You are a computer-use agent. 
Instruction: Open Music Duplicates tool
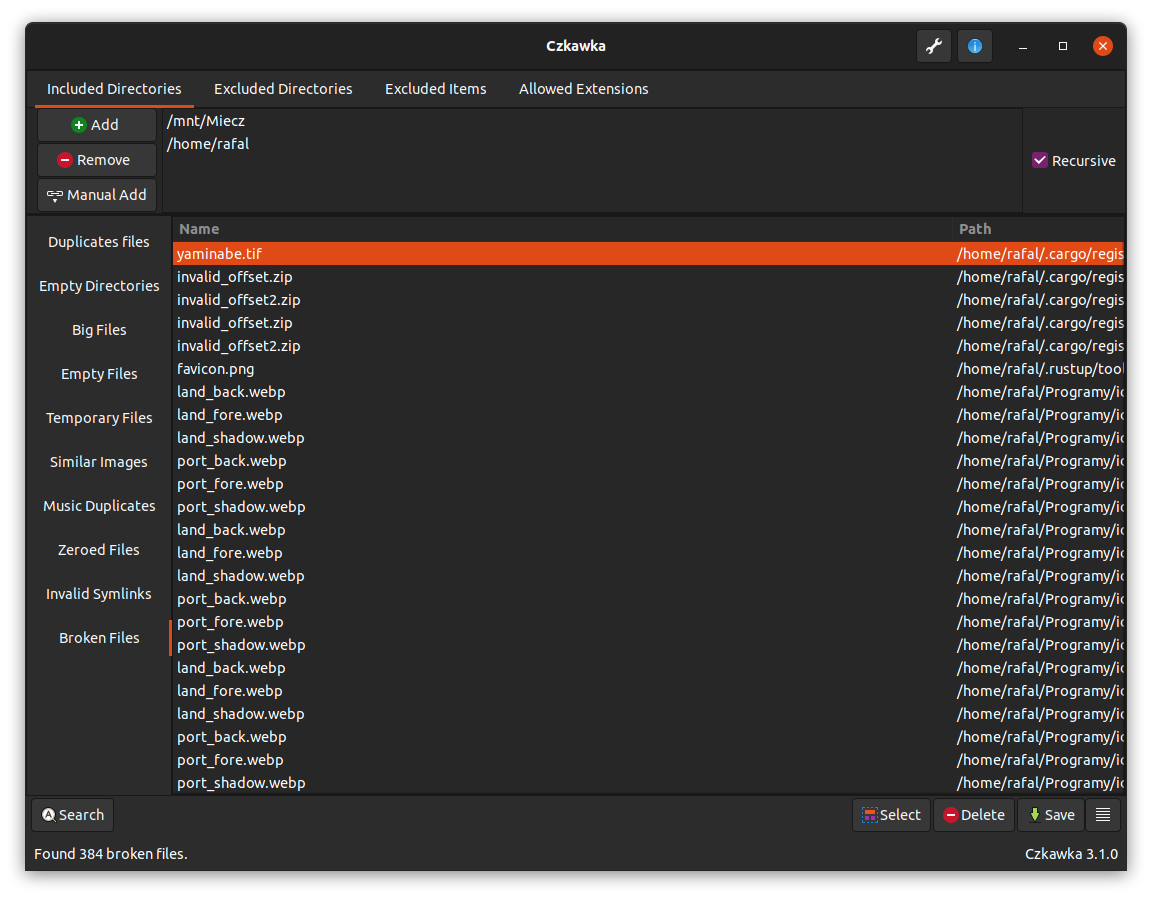pyautogui.click(x=98, y=506)
